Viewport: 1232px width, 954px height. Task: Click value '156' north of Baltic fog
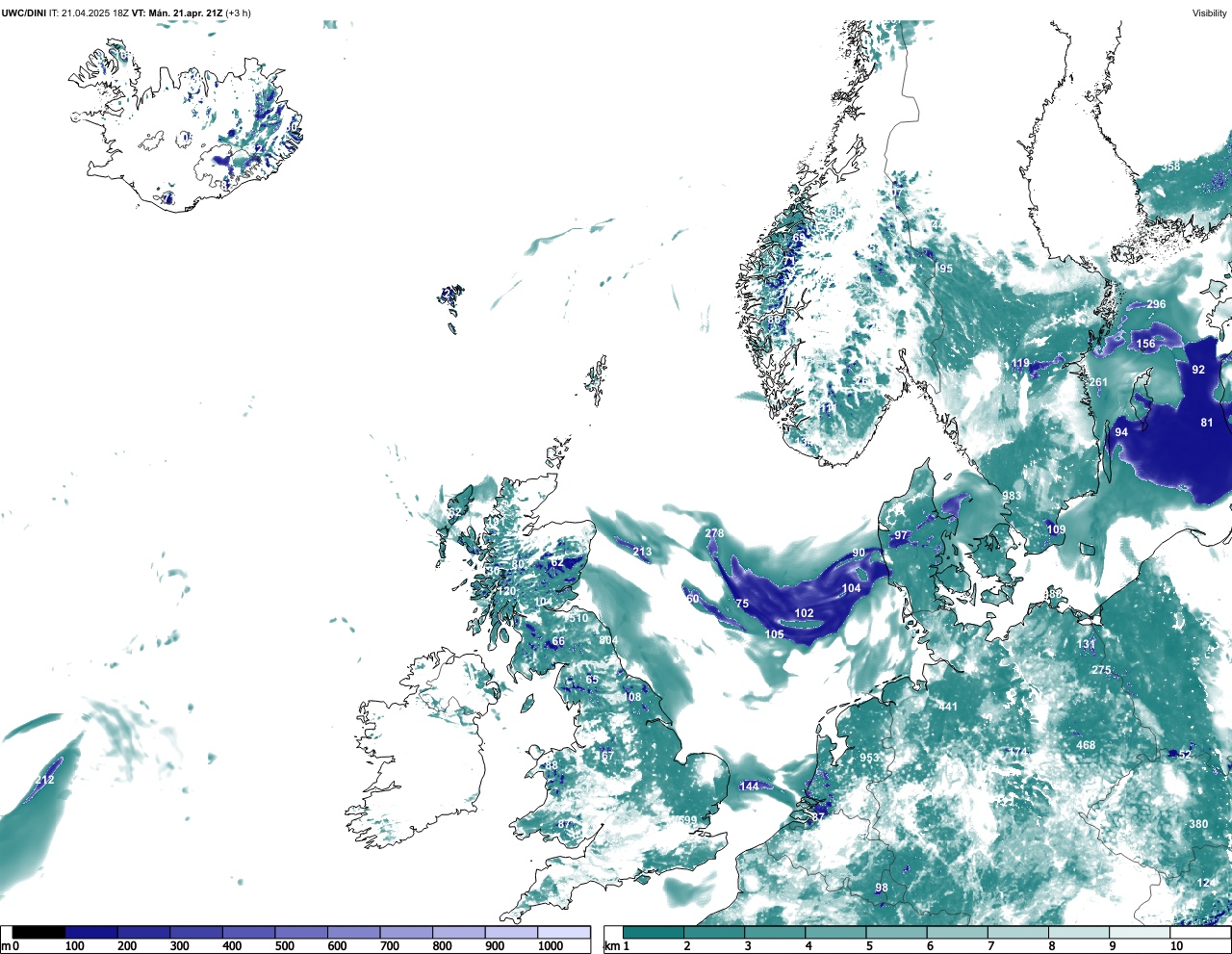pyautogui.click(x=1145, y=344)
